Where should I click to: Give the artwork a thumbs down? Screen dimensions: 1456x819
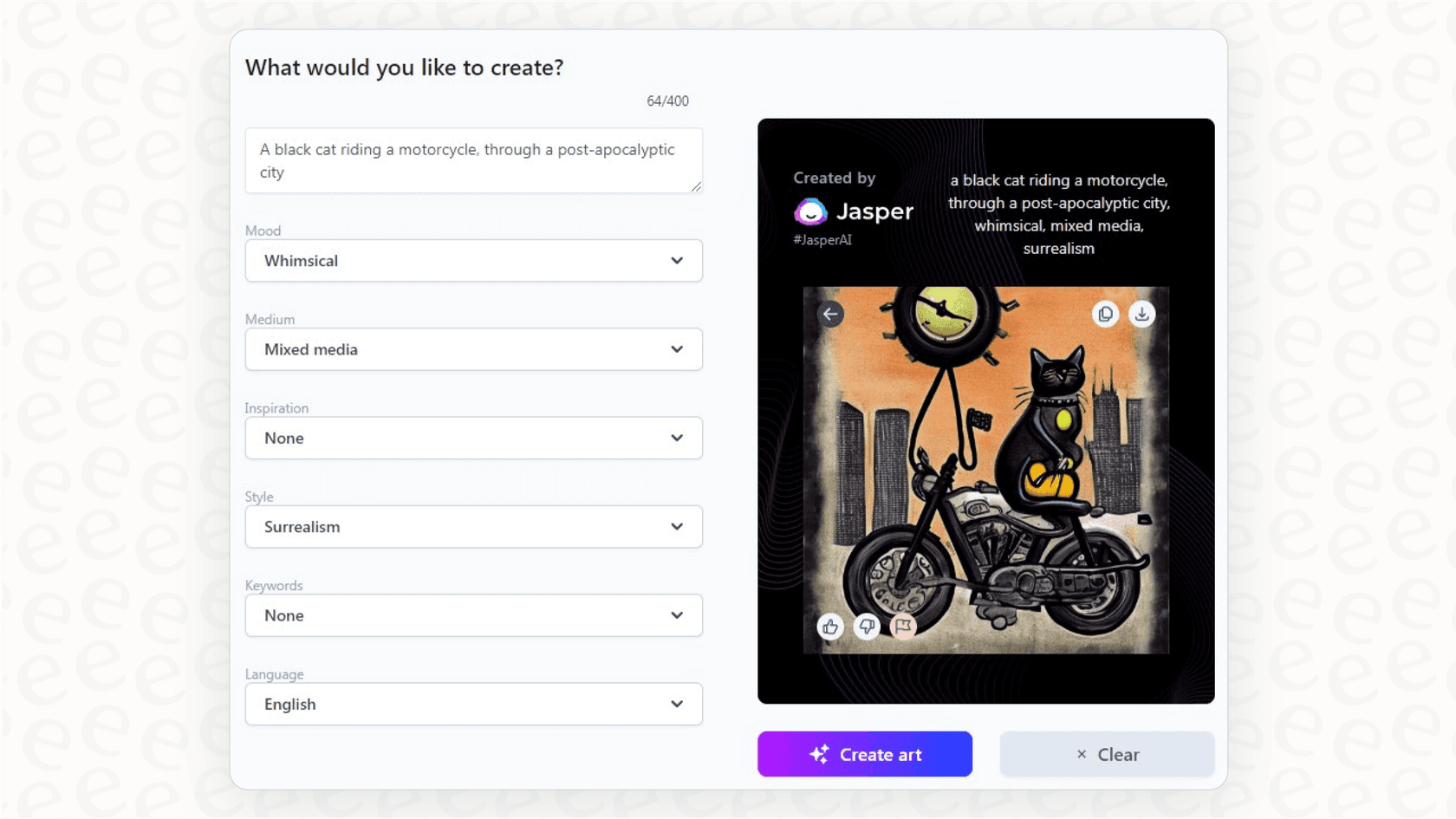[867, 627]
